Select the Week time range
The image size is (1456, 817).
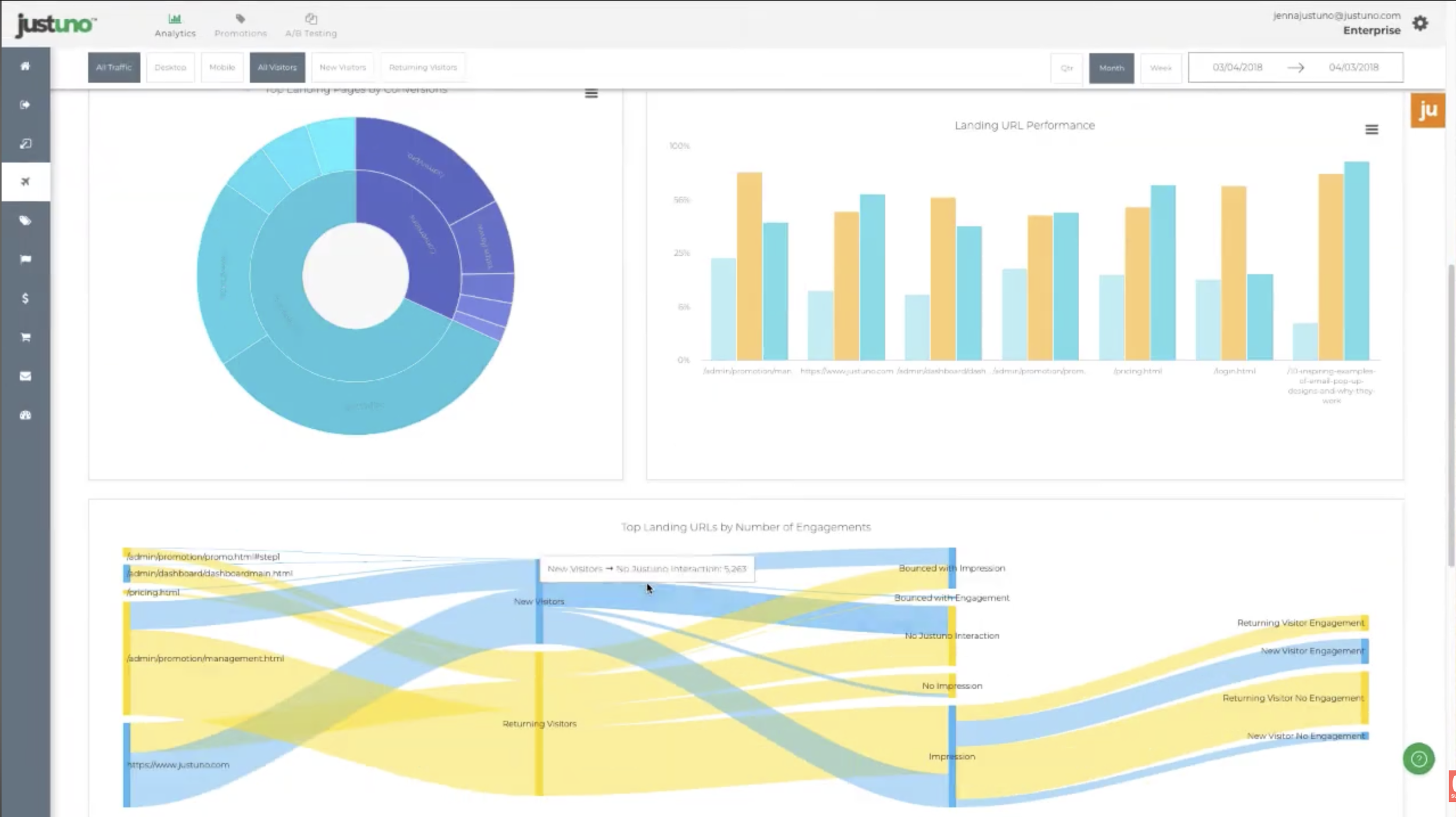[x=1161, y=68]
